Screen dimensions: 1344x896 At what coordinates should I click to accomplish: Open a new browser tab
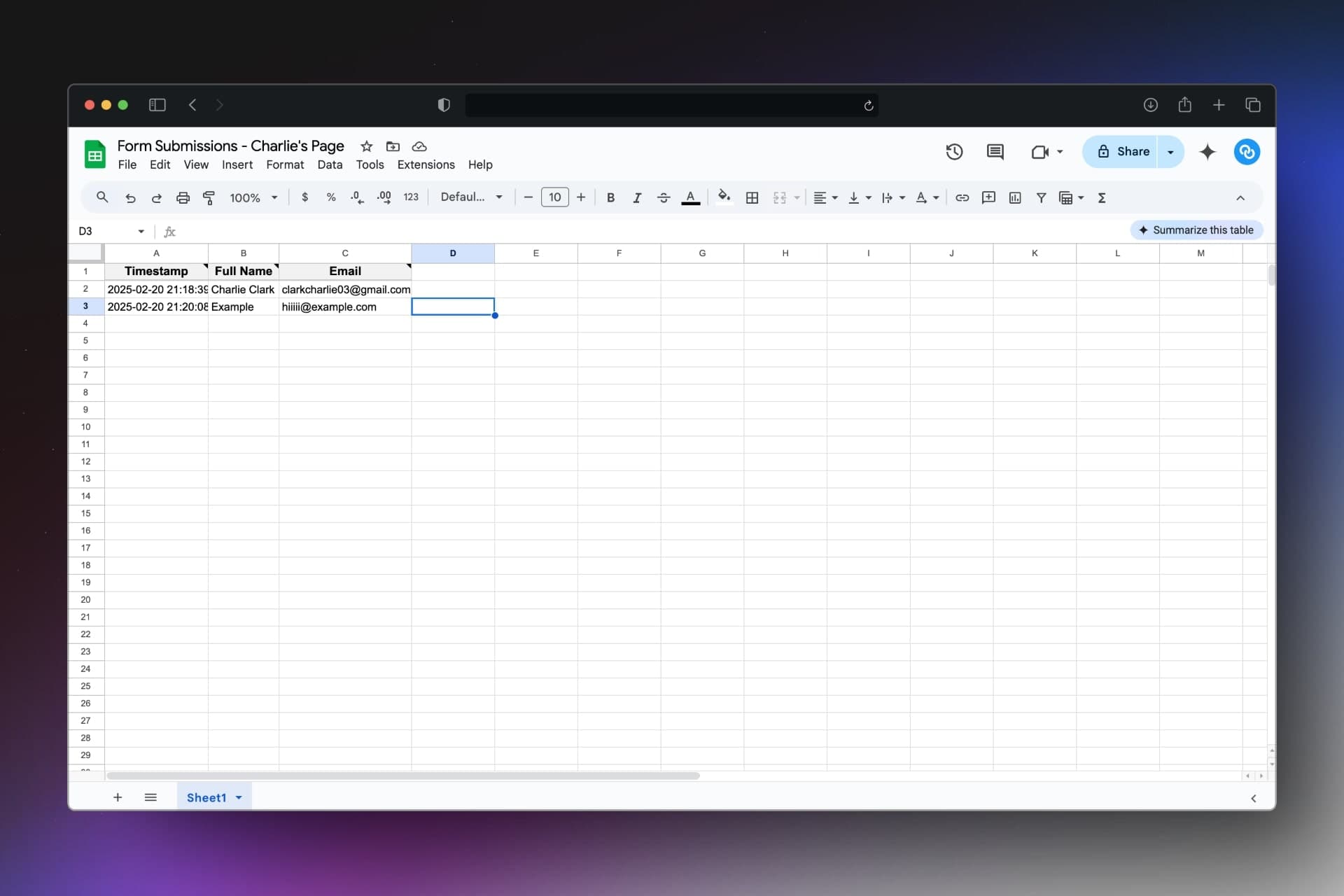[1219, 105]
